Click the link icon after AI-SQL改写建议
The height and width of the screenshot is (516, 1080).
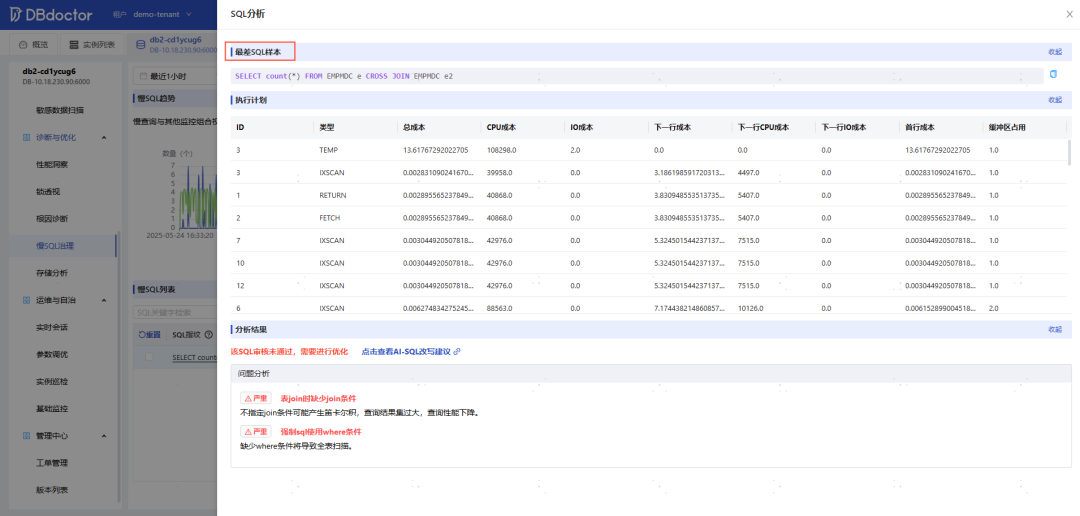click(x=457, y=351)
